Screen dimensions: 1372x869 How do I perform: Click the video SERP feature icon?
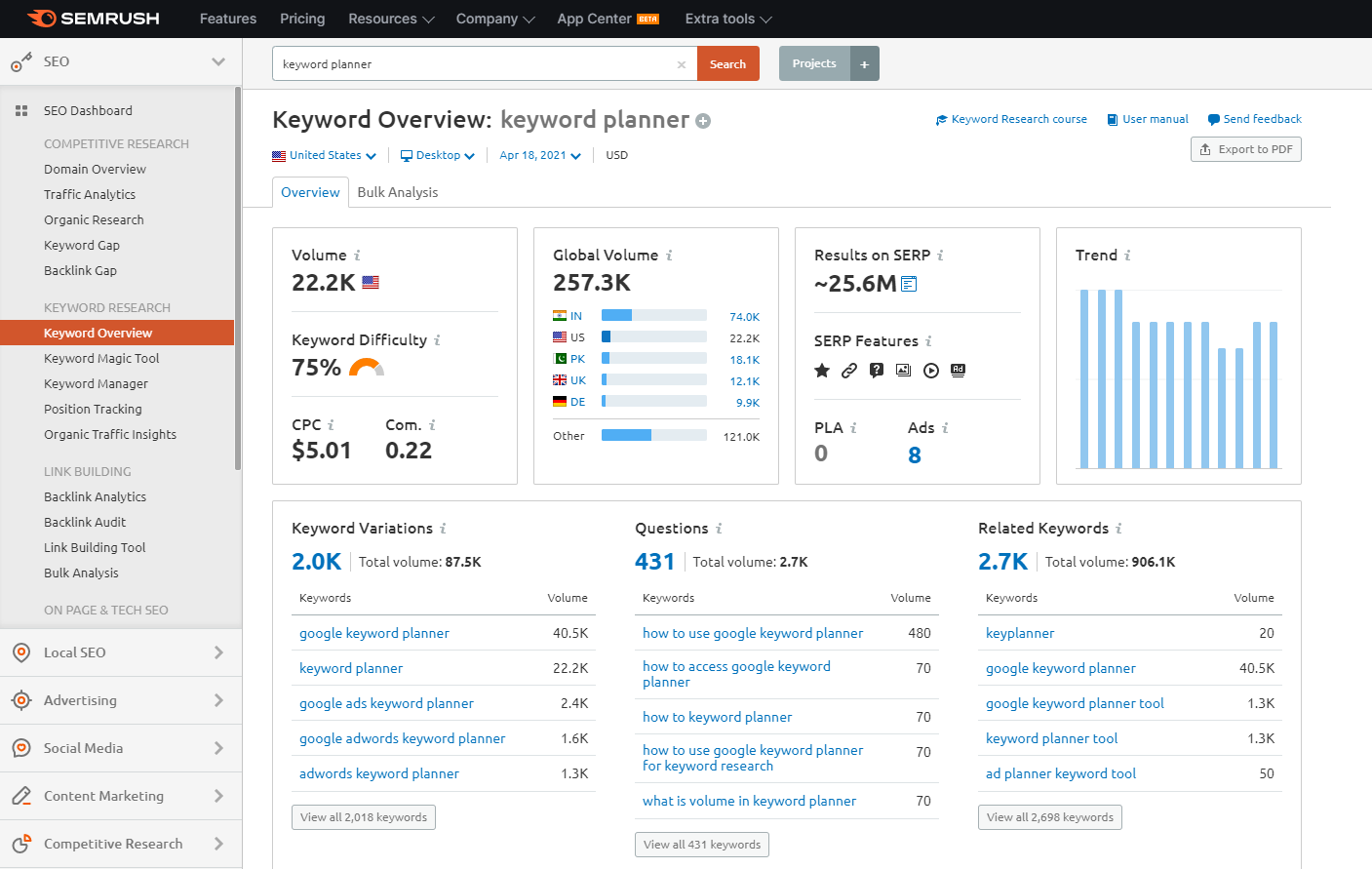click(931, 371)
